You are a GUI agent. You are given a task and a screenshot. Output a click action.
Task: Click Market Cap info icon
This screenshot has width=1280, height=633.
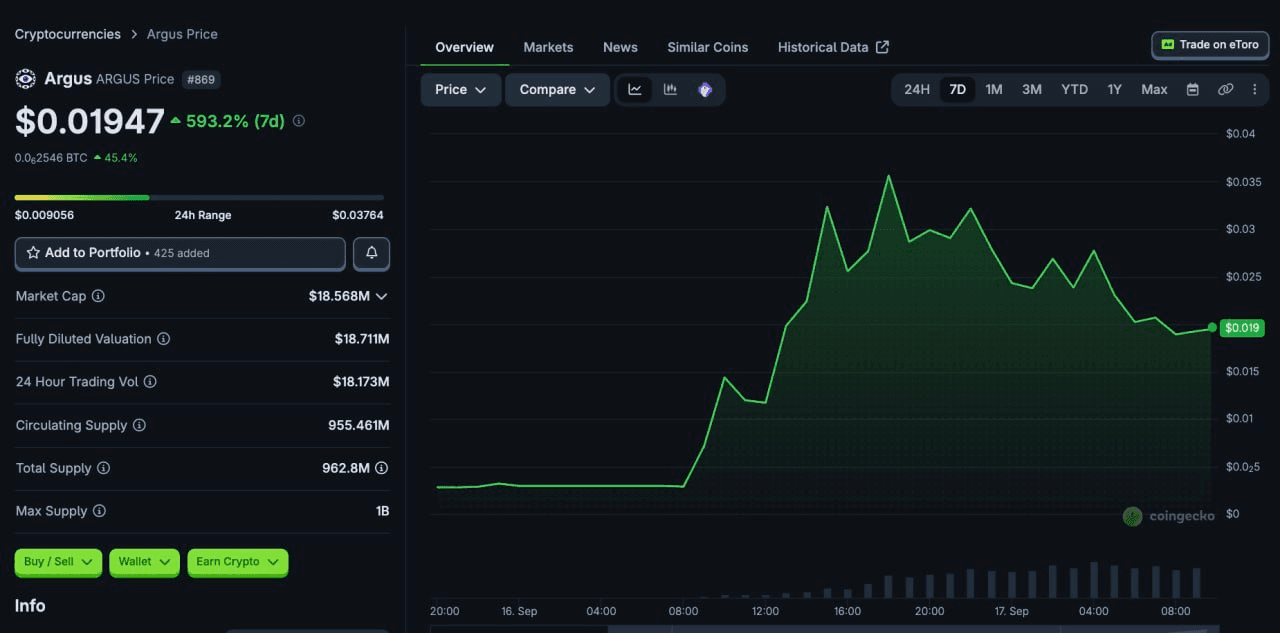tap(98, 296)
